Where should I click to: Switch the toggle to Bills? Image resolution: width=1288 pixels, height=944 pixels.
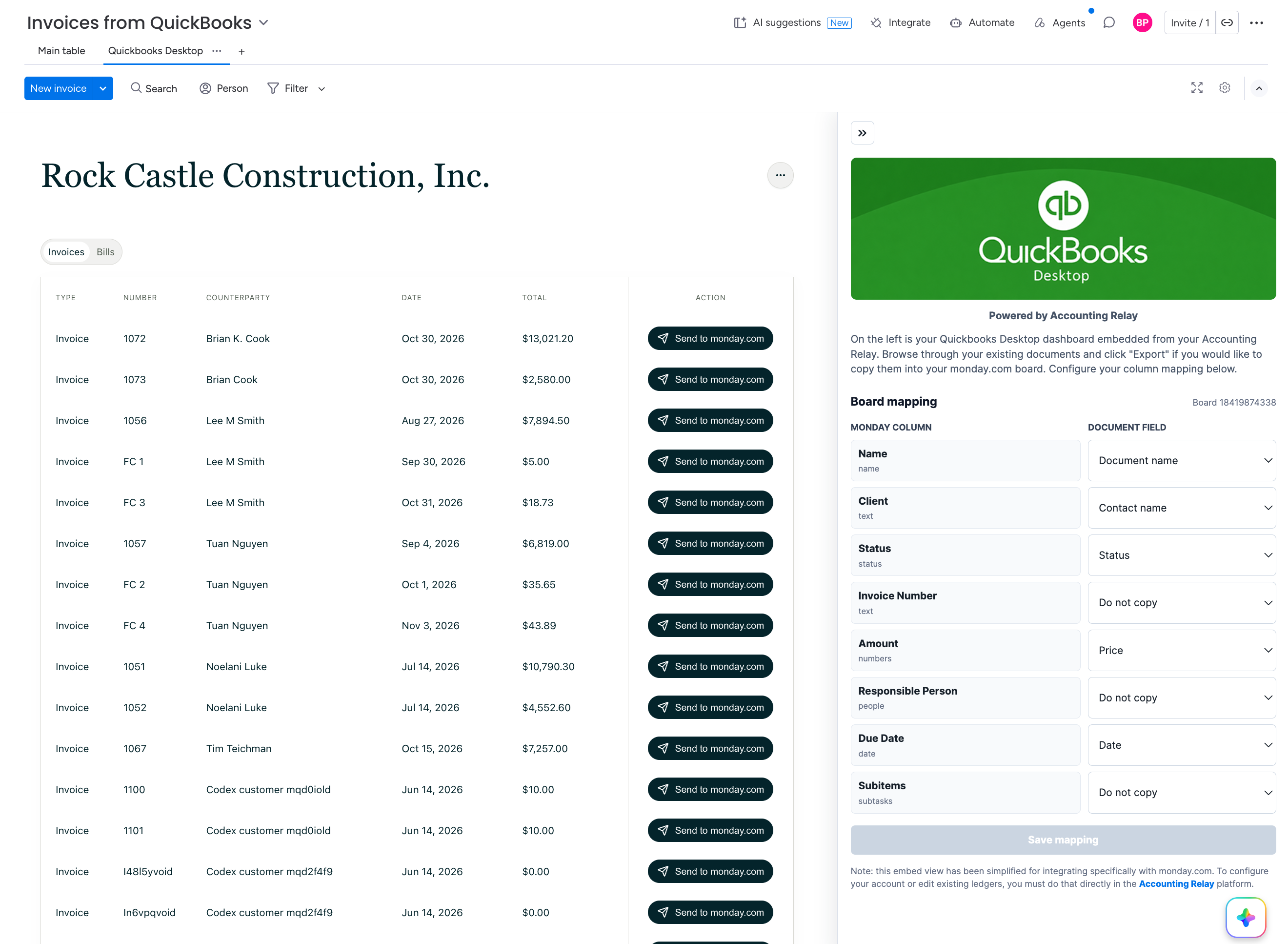[105, 252]
